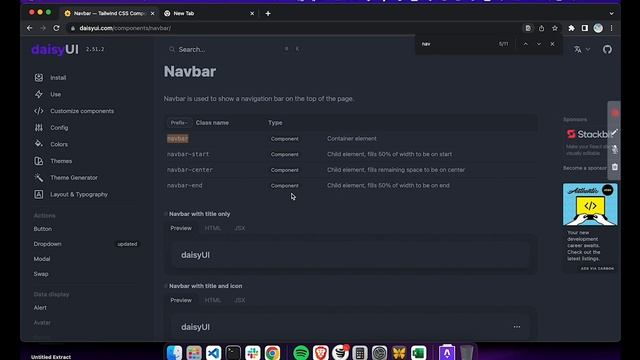Image resolution: width=640 pixels, height=360 pixels.
Task: Jump to previous find-in-page match
Action: [526, 44]
